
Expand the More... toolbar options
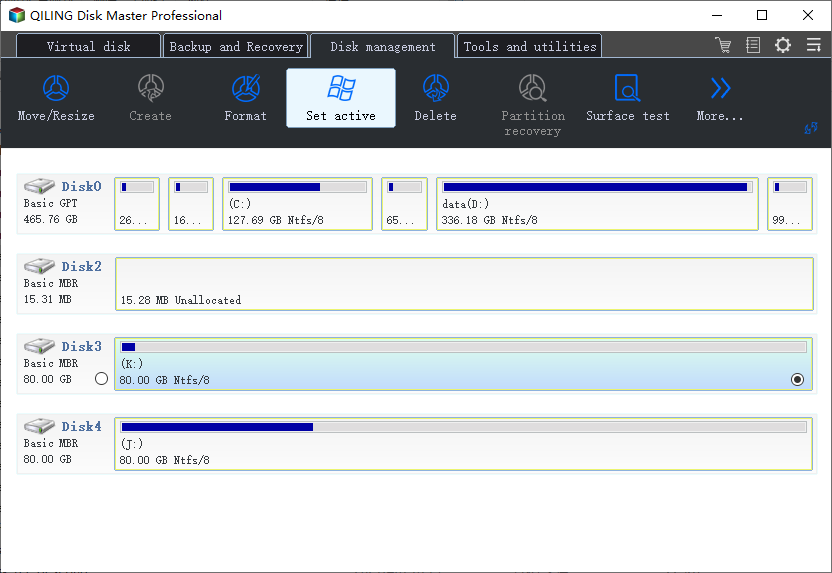tap(720, 99)
